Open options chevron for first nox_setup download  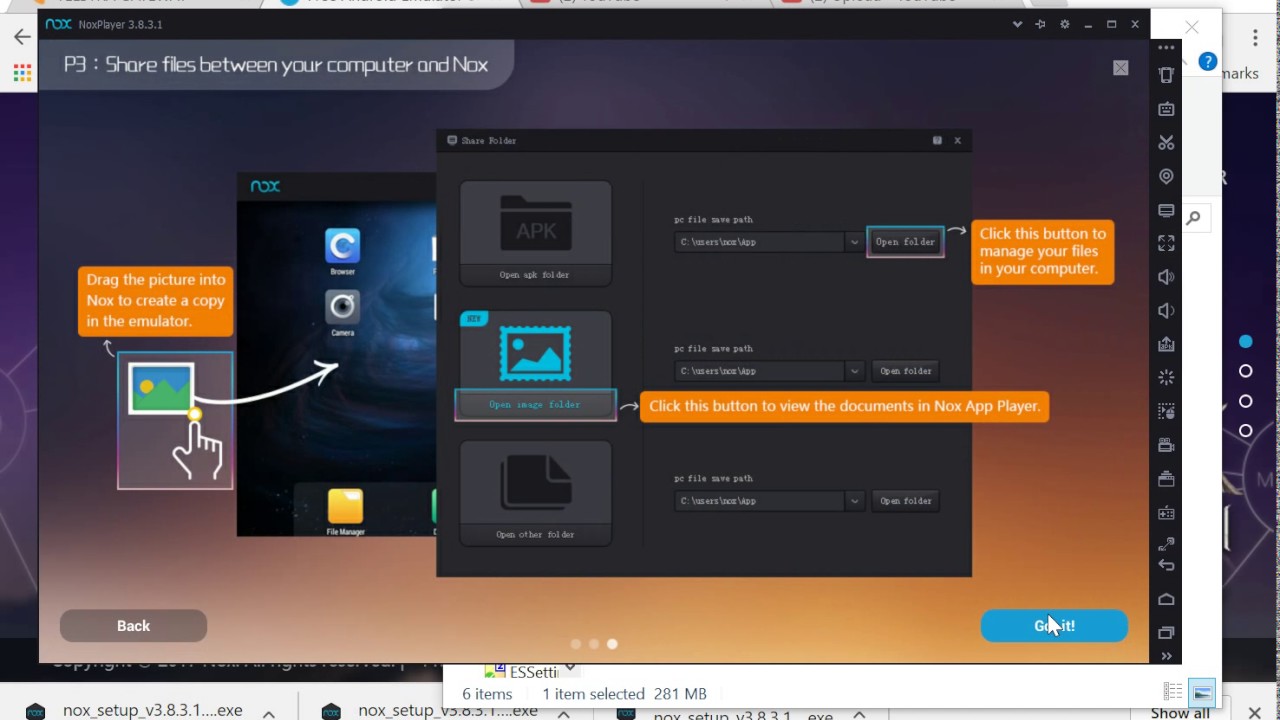click(x=268, y=713)
